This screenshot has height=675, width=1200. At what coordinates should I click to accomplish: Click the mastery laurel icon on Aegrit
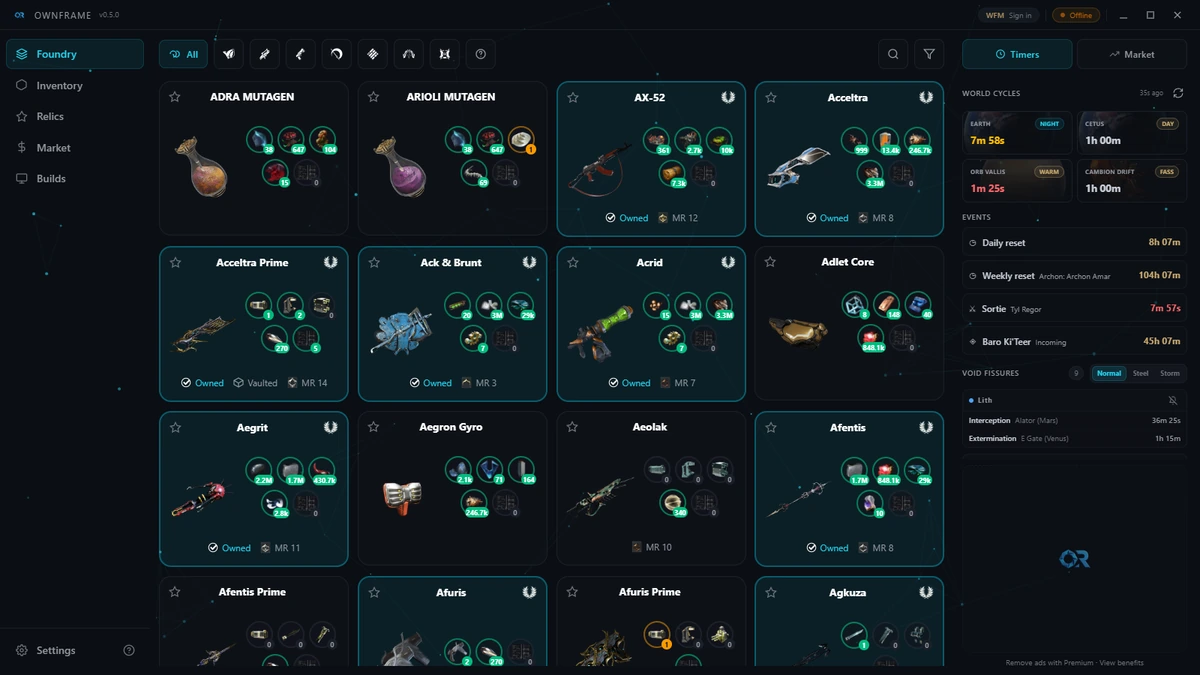point(331,427)
